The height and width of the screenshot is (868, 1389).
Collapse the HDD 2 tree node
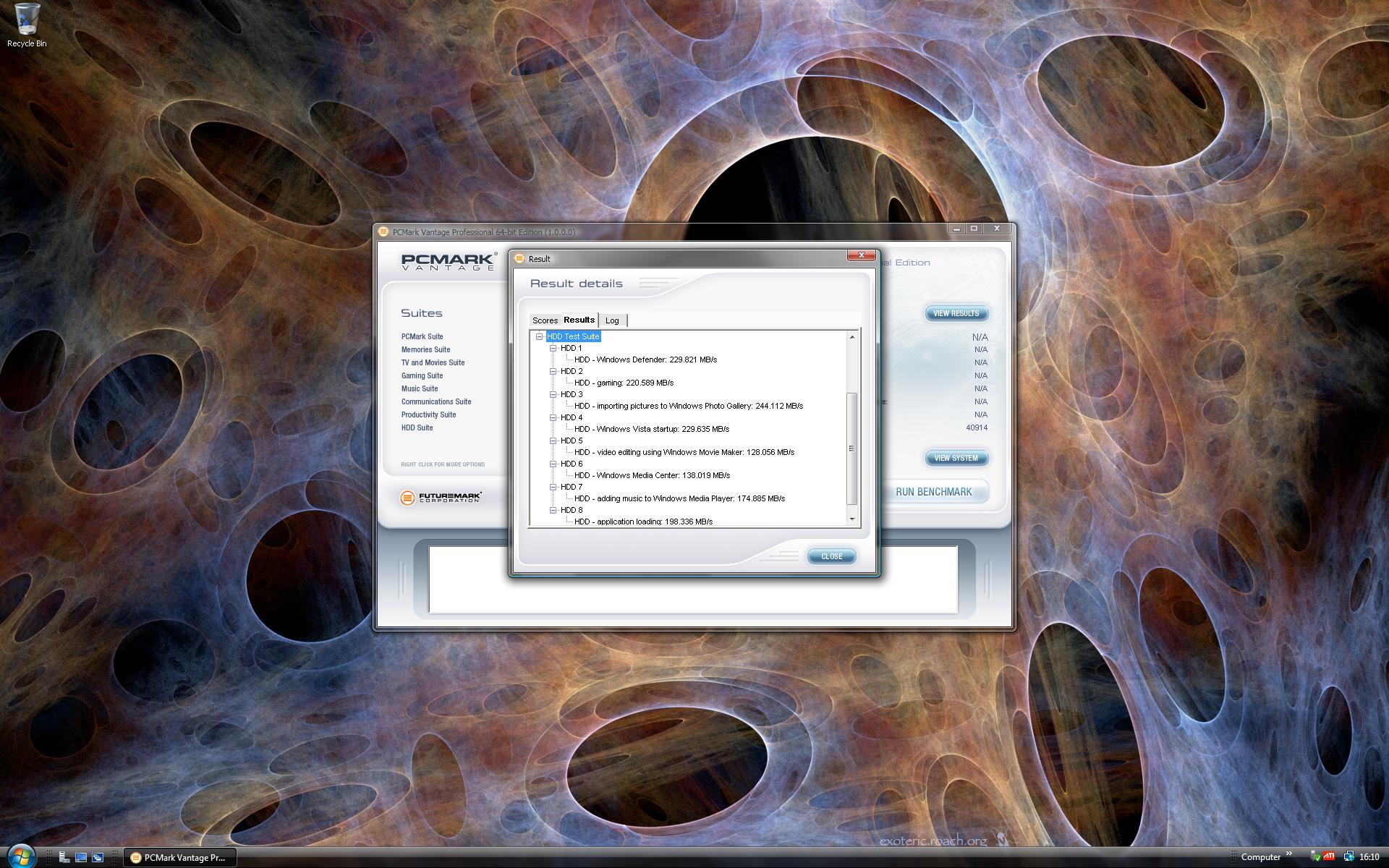(x=553, y=371)
